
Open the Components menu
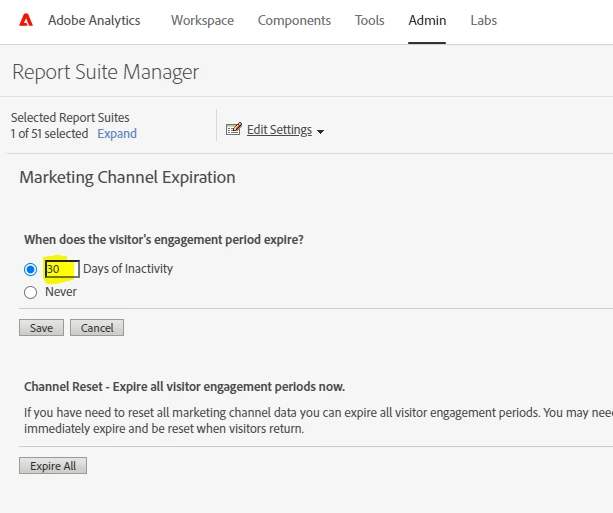tap(294, 20)
